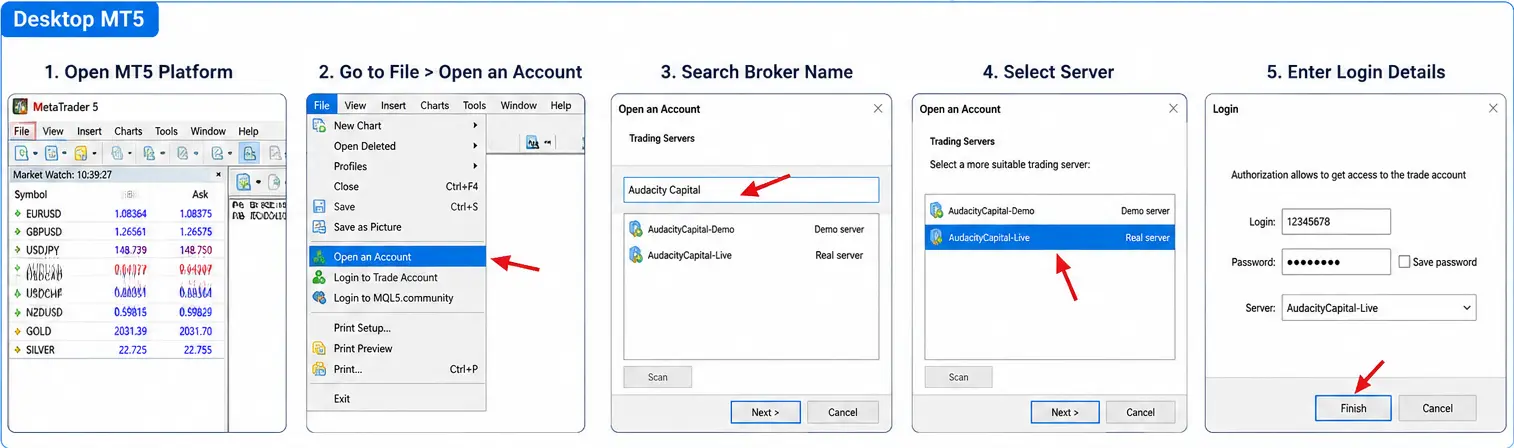
Task: Click Cancel in the Login dialog
Action: pyautogui.click(x=1438, y=408)
